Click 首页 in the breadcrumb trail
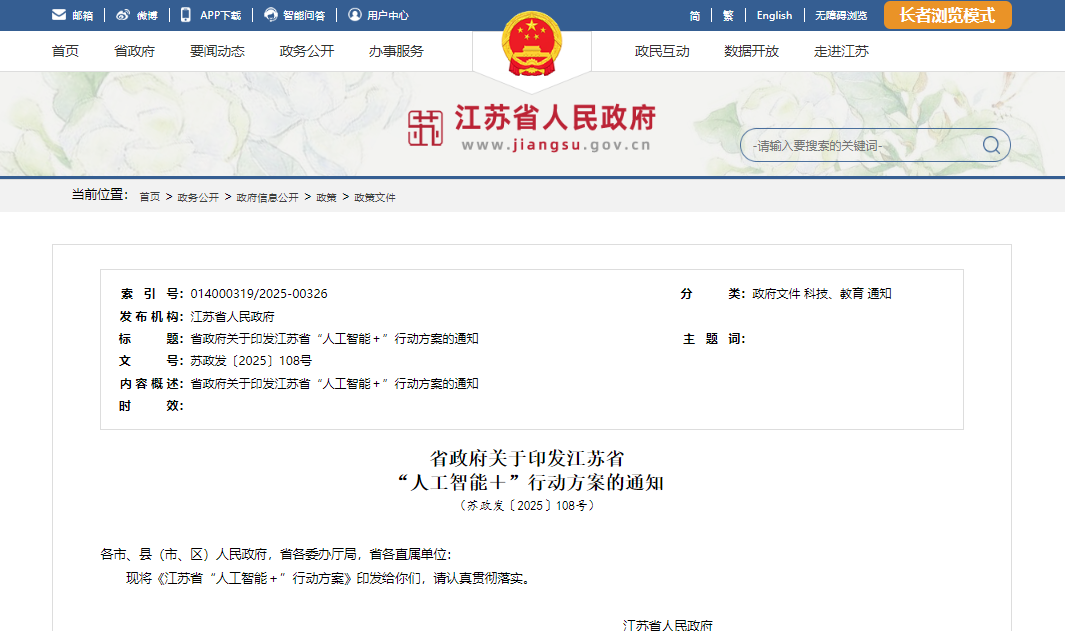The width and height of the screenshot is (1065, 631). [149, 198]
